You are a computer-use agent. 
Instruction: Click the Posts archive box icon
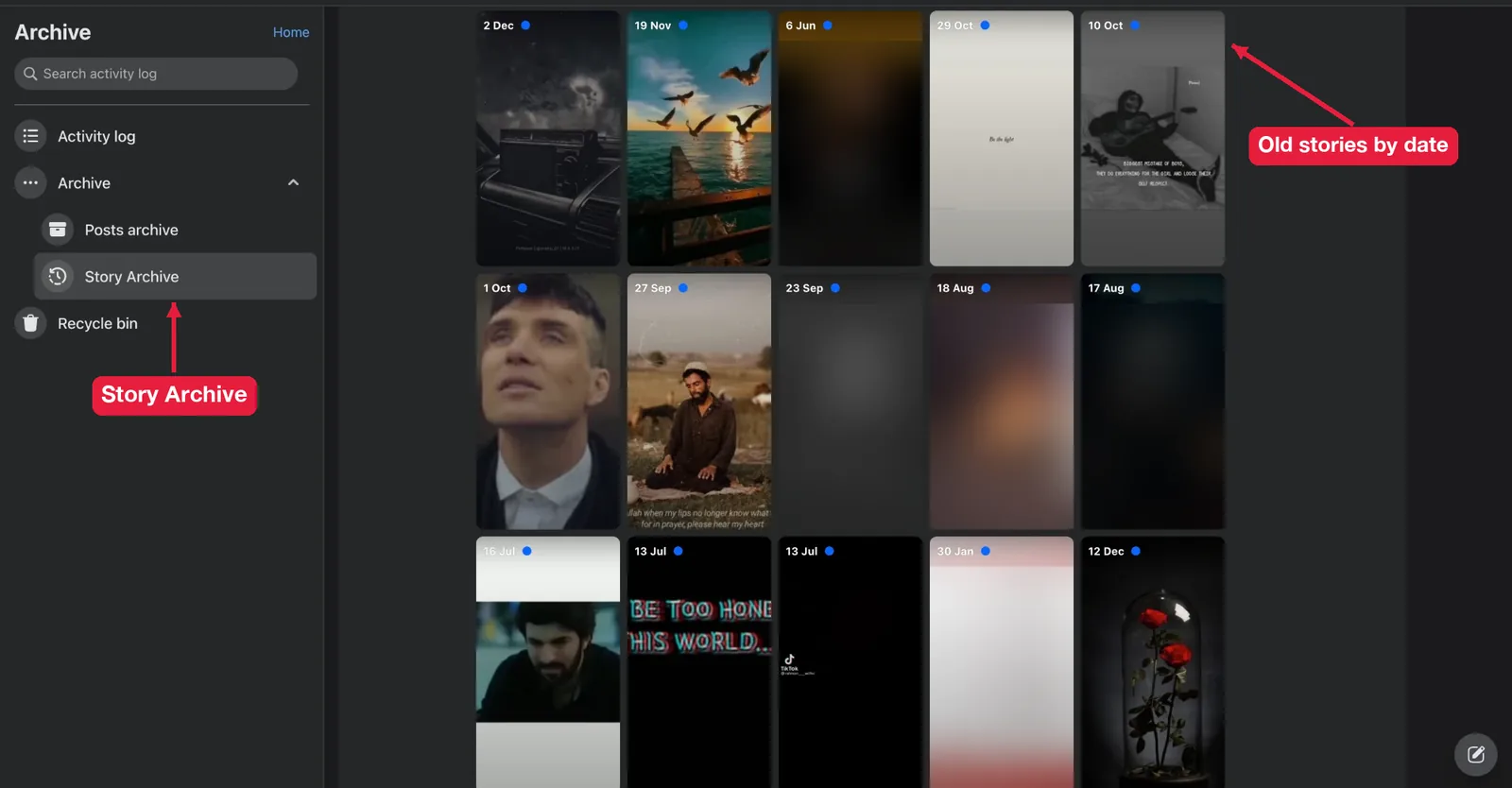58,230
